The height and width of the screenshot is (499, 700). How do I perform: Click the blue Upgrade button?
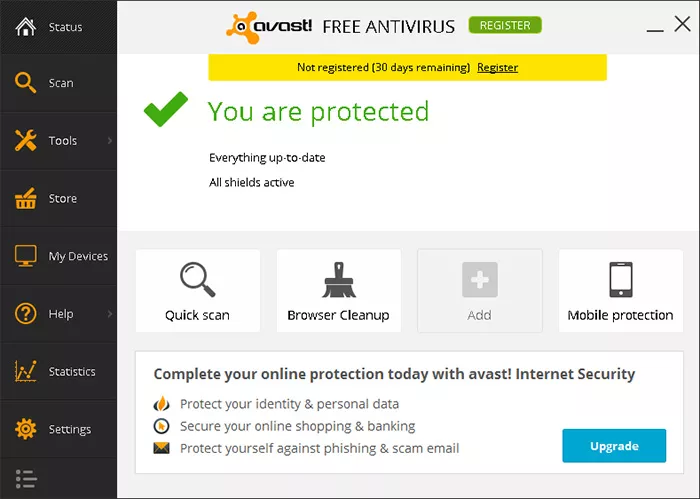point(614,445)
